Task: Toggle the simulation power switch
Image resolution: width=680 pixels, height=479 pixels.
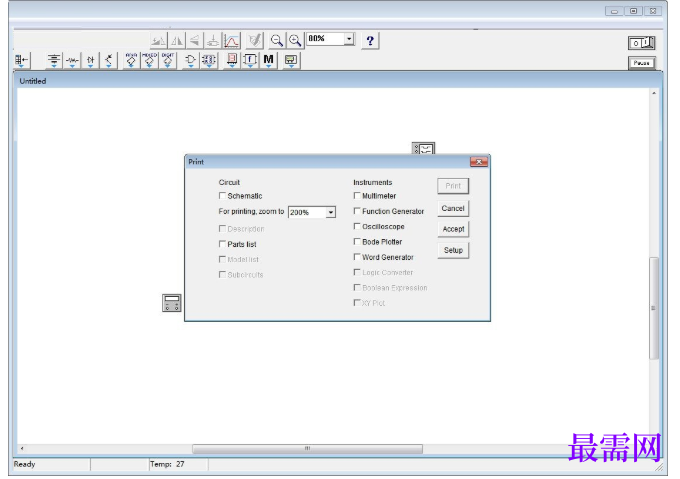Action: (642, 43)
